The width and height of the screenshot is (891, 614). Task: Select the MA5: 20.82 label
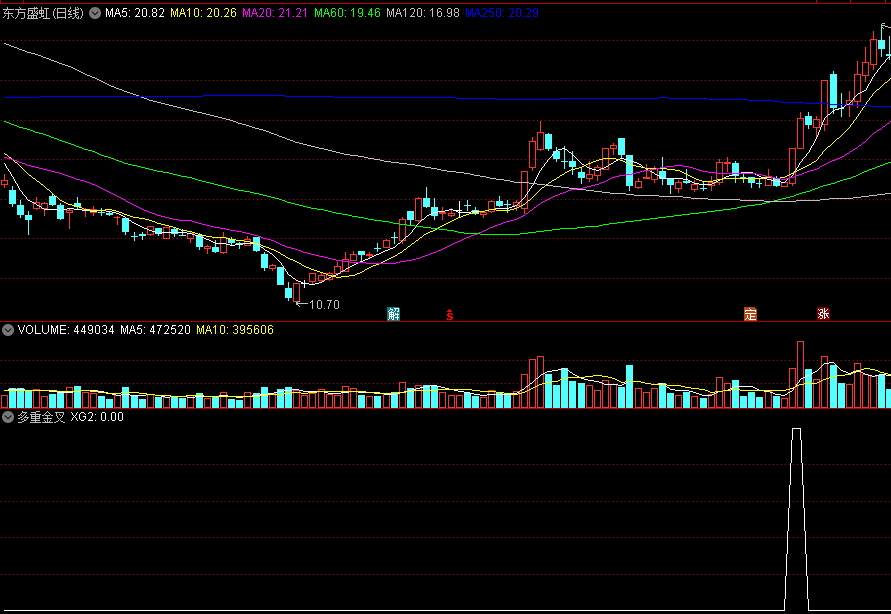135,12
